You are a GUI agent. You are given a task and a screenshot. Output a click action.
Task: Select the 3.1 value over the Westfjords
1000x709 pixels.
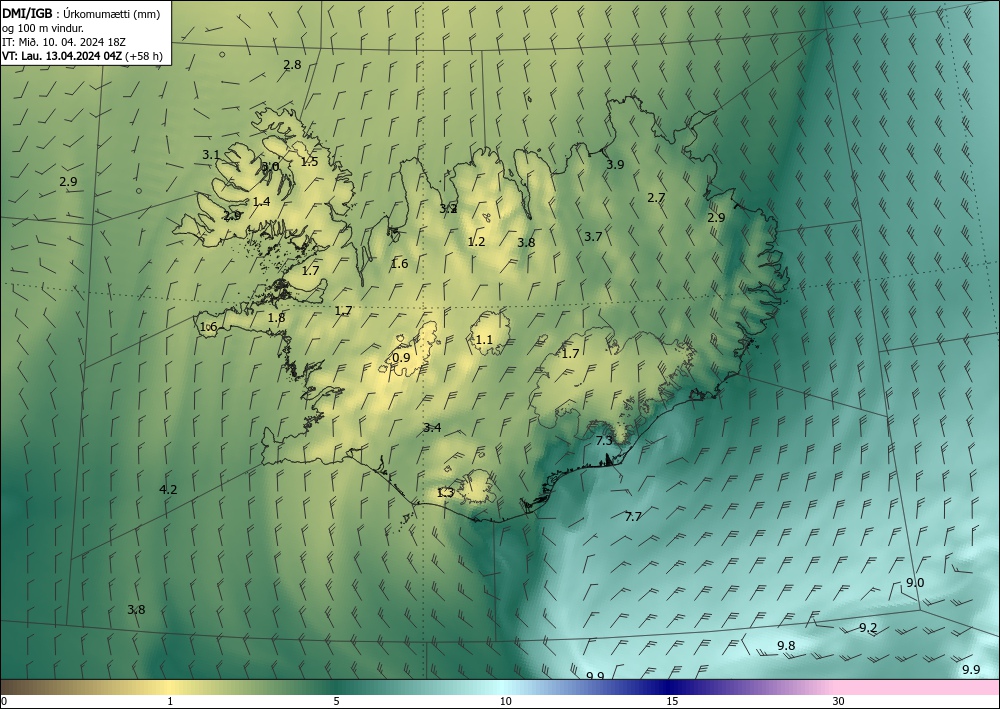(211, 154)
